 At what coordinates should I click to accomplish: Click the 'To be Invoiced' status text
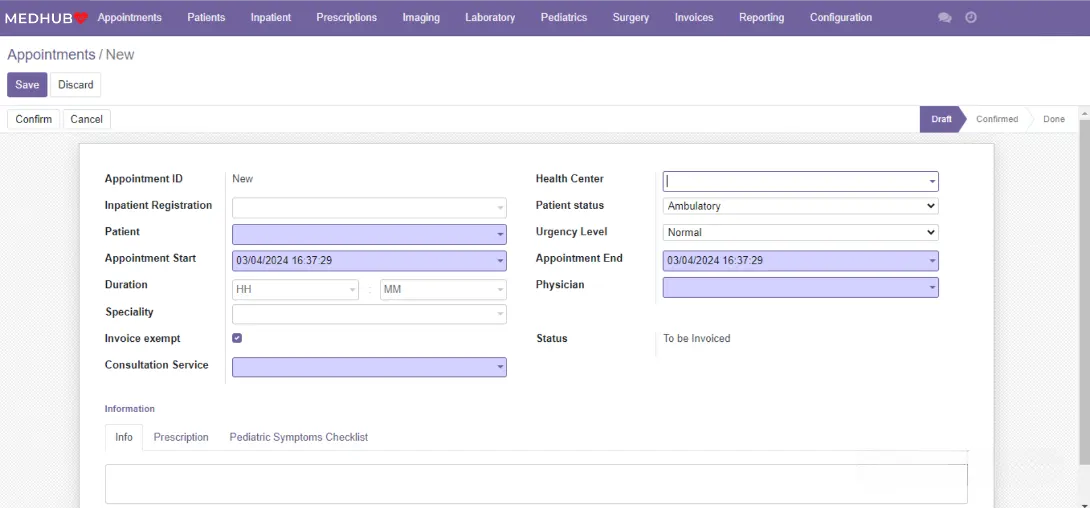[x=697, y=338]
